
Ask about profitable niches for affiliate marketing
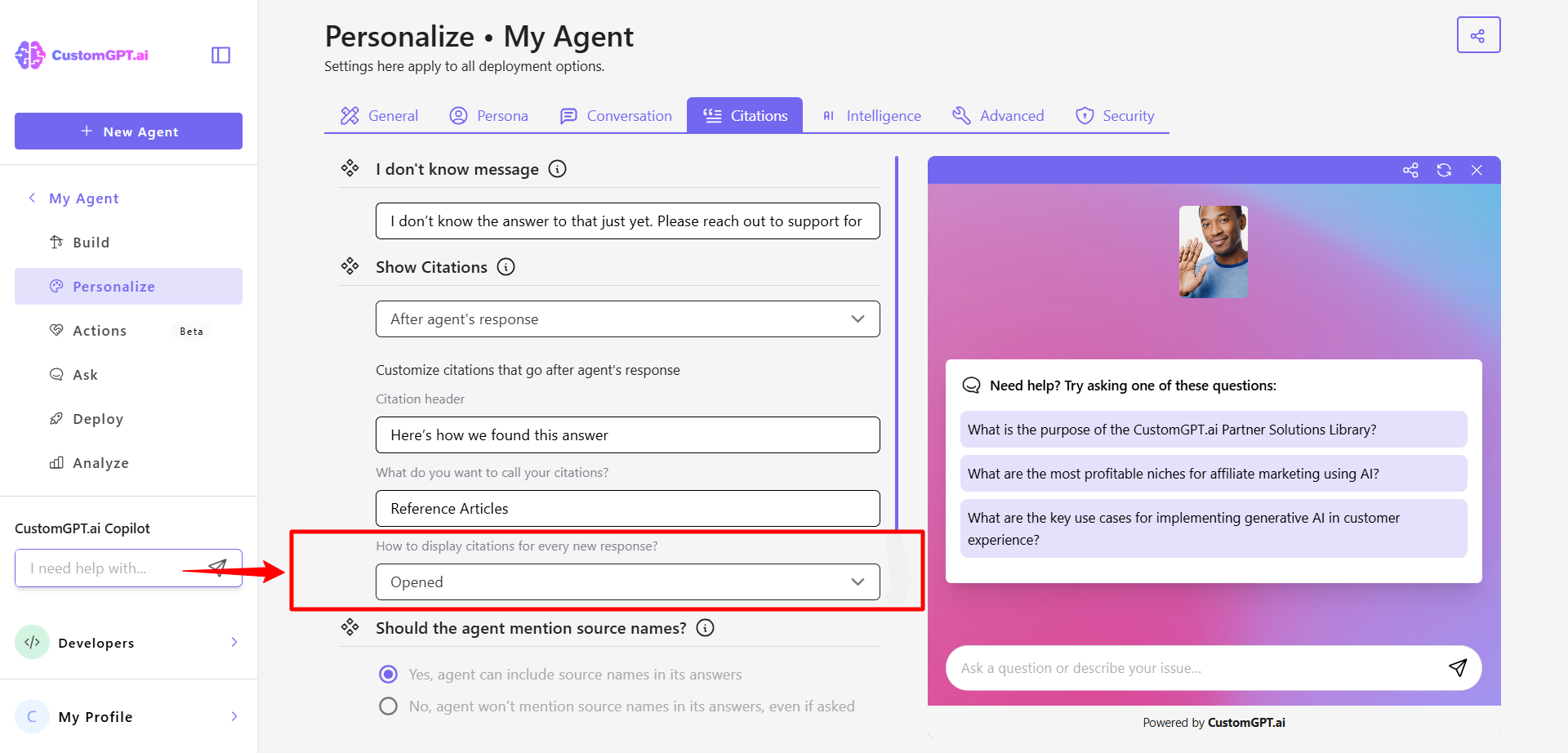(x=1214, y=473)
